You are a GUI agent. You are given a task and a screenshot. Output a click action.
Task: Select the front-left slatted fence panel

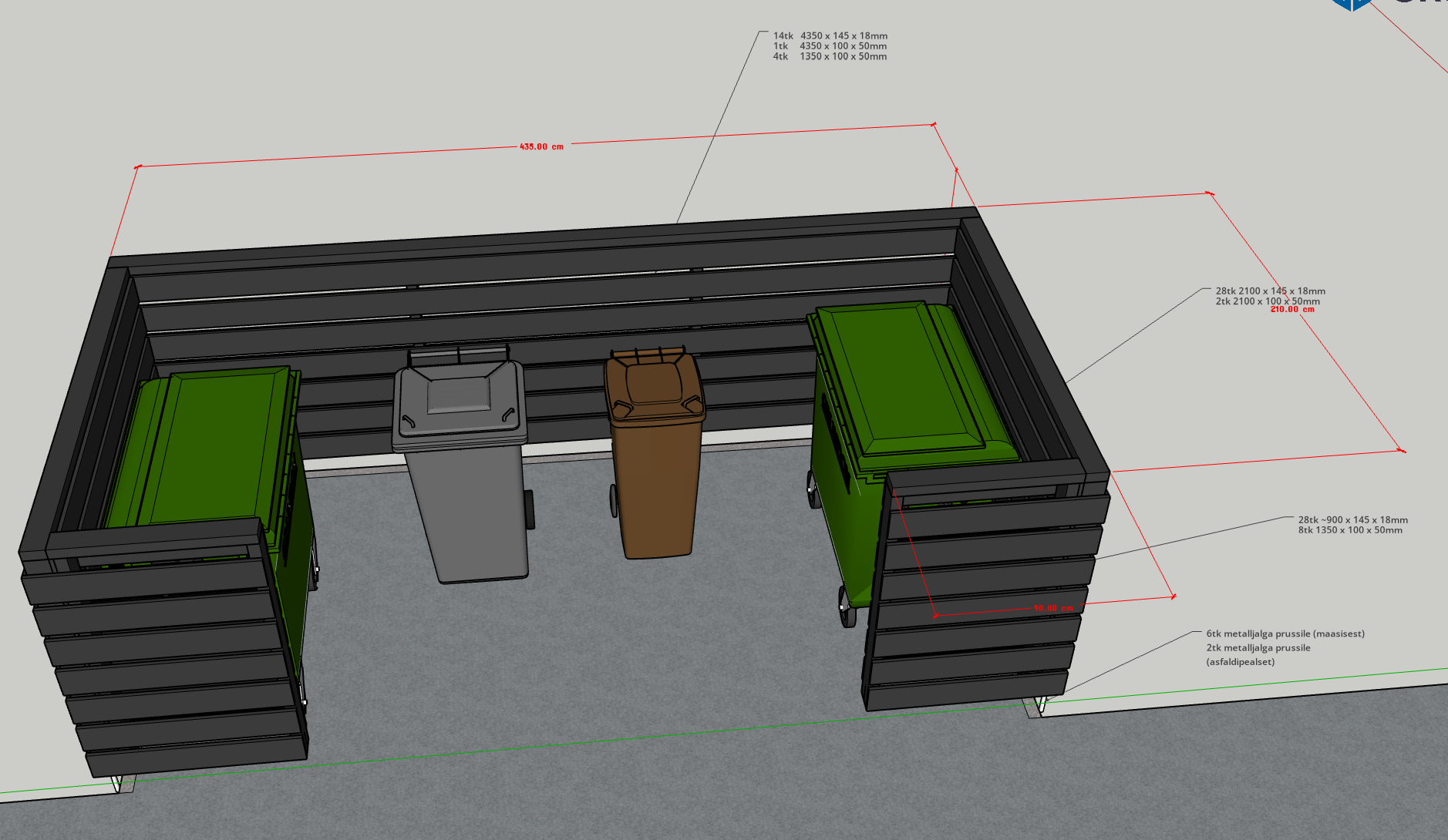170,655
